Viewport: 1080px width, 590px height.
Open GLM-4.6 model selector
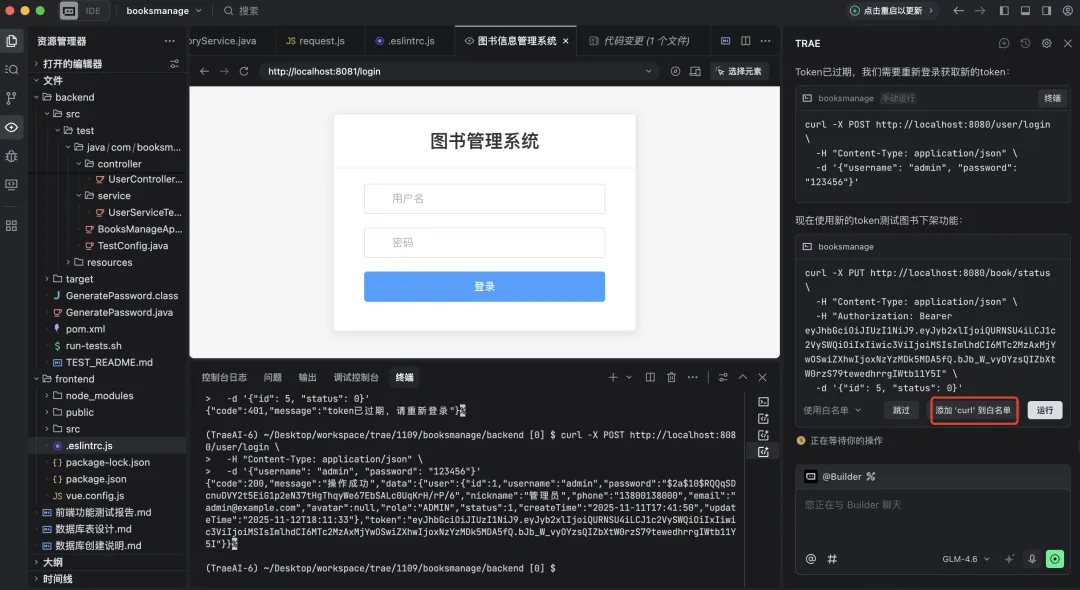966,559
